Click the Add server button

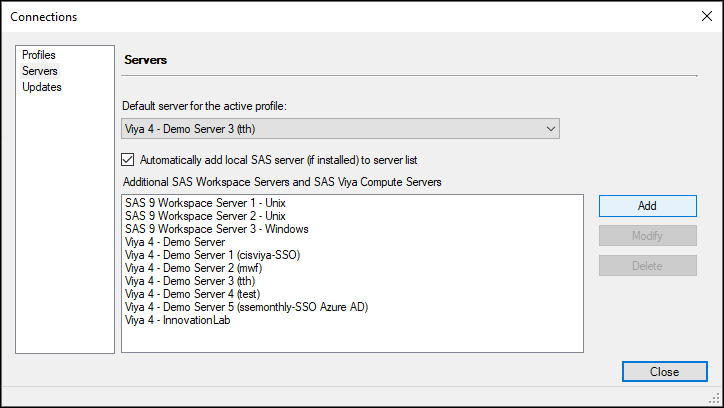tap(647, 205)
